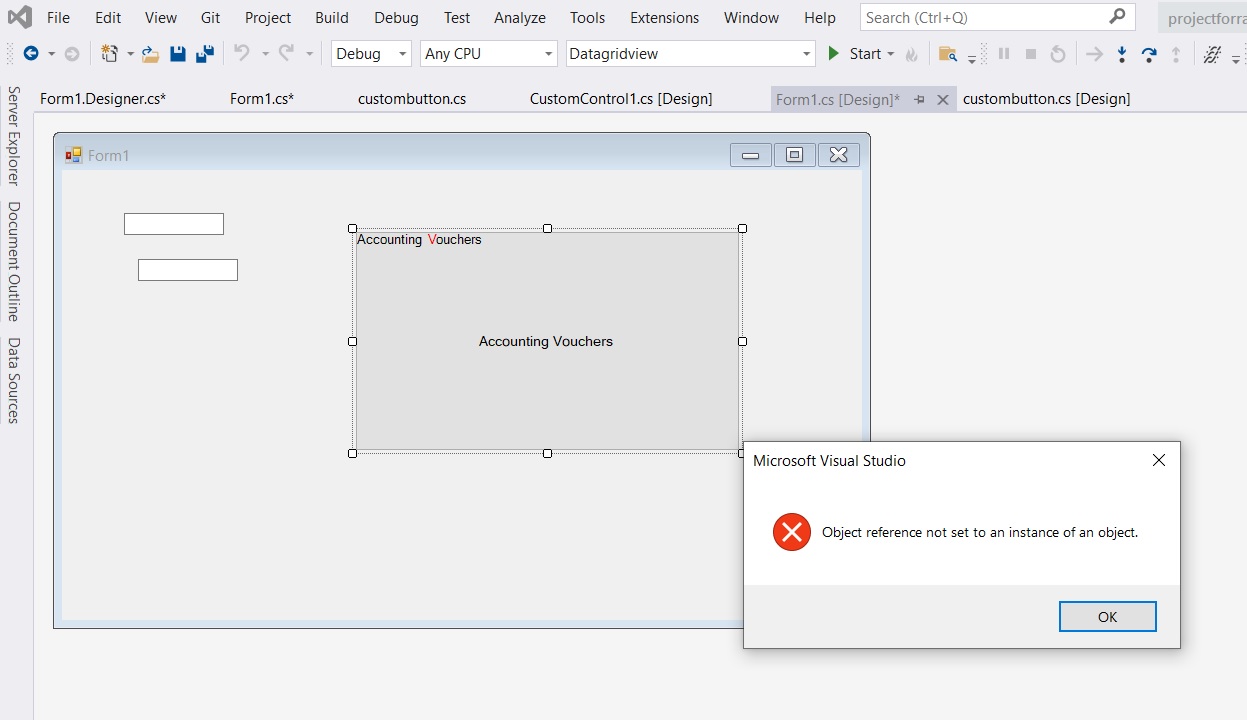The width and height of the screenshot is (1247, 720).
Task: Click the red error icon in the dialog
Action: coord(792,532)
